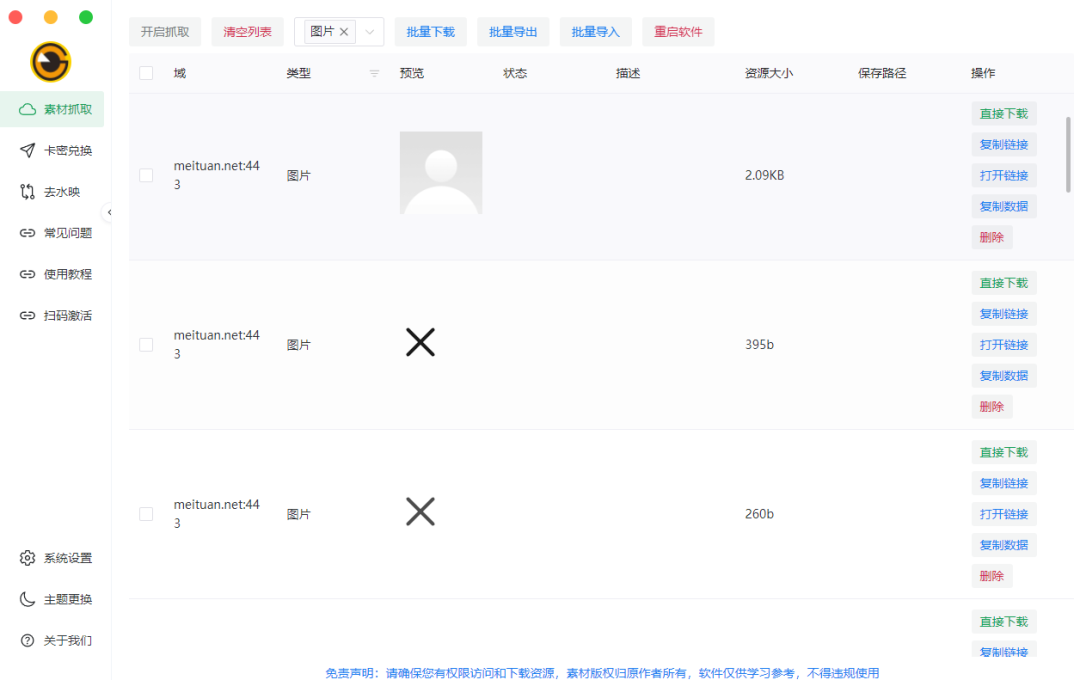The height and width of the screenshot is (680, 1080).
Task: Collapse the left sidebar with arrow handle
Action: (109, 212)
